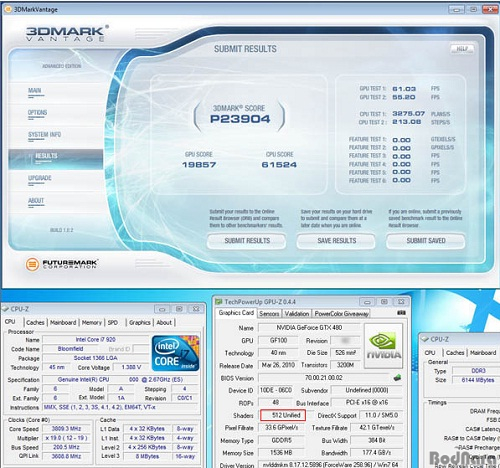Select CPU tab in left CPU-Z
500x468 pixels.
coord(10,322)
